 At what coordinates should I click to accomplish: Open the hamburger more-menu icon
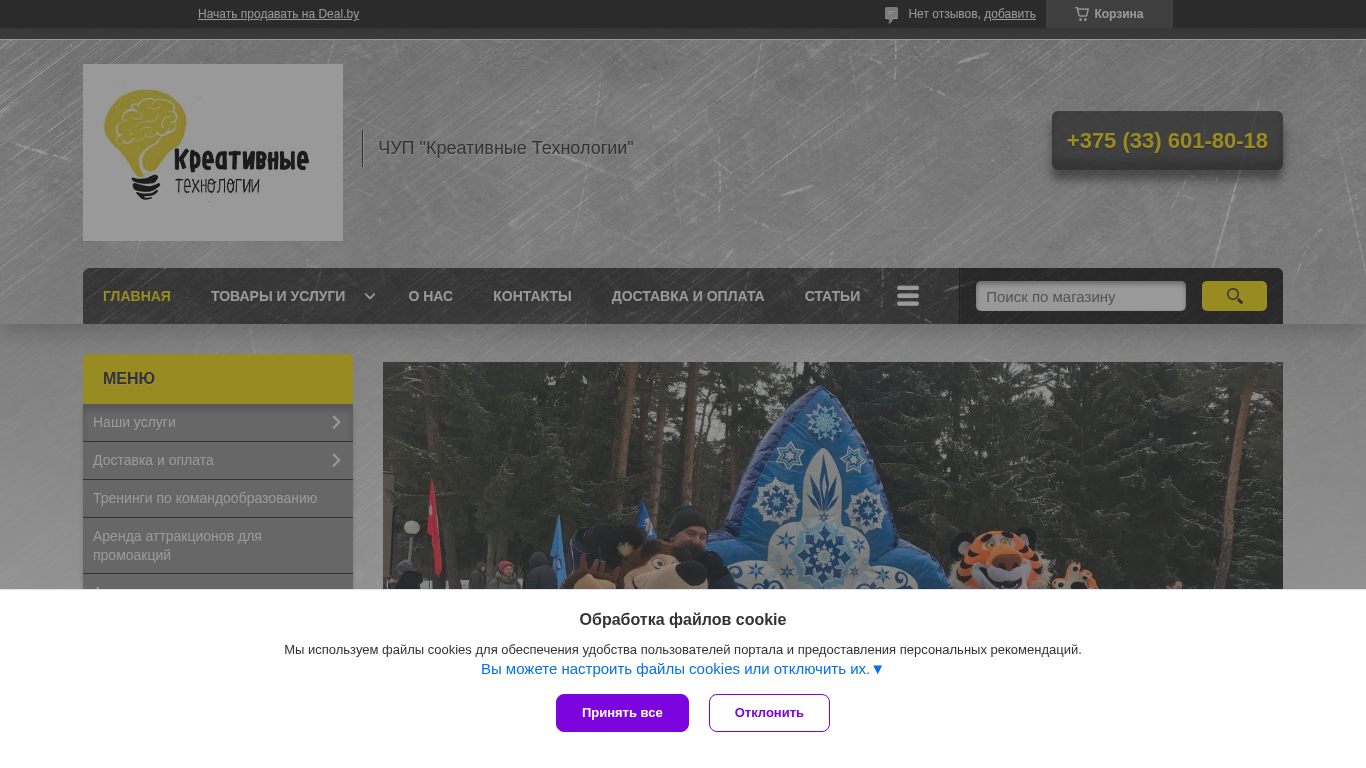[x=908, y=296]
